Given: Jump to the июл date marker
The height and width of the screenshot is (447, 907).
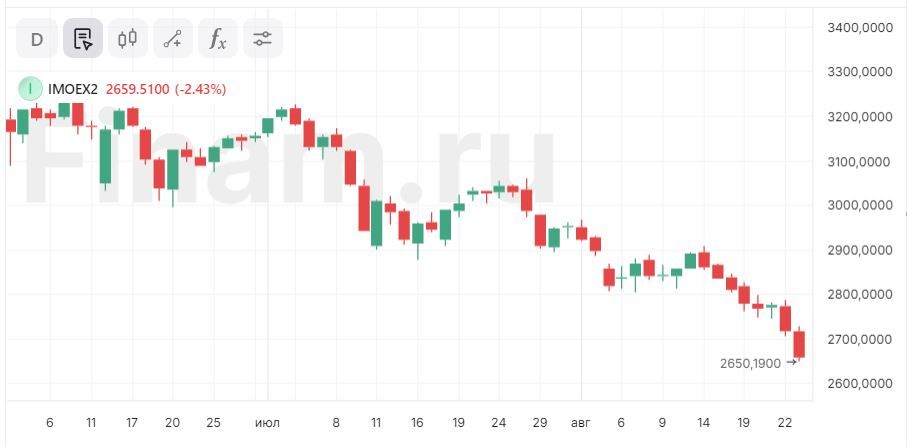Looking at the screenshot, I should tap(267, 423).
